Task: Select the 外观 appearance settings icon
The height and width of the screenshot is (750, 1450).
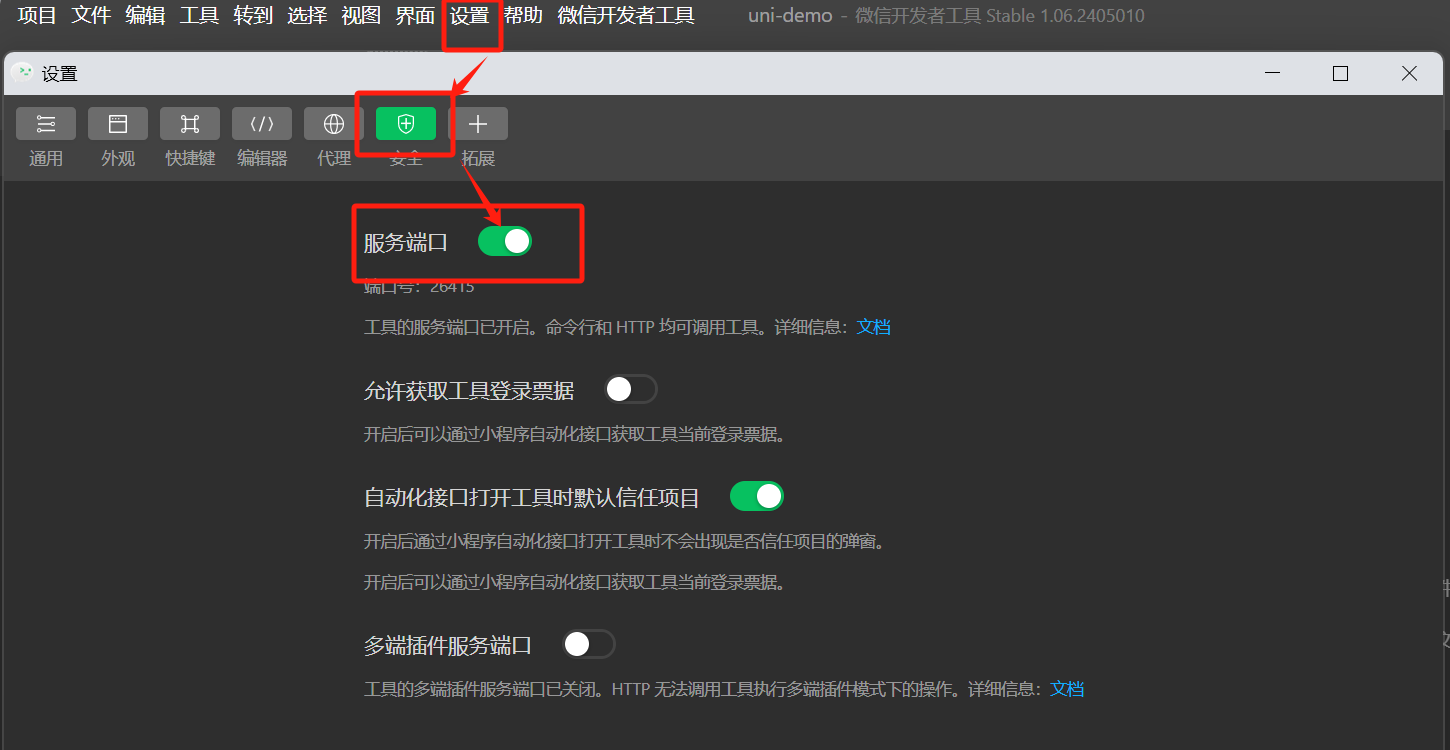Action: coord(118,123)
